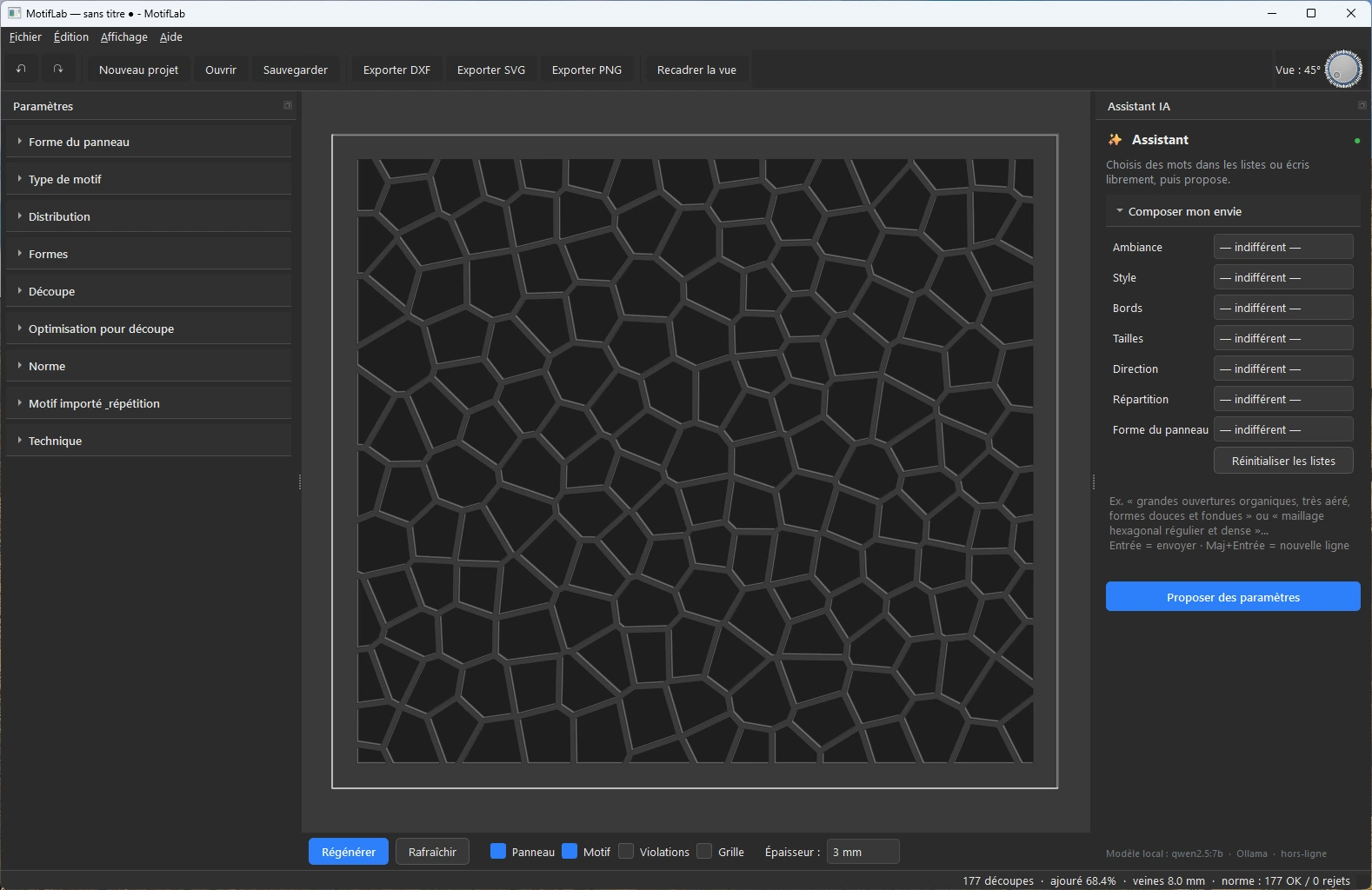Viewport: 1372px width, 890px height.
Task: Click the Régénérer button
Action: point(349,852)
